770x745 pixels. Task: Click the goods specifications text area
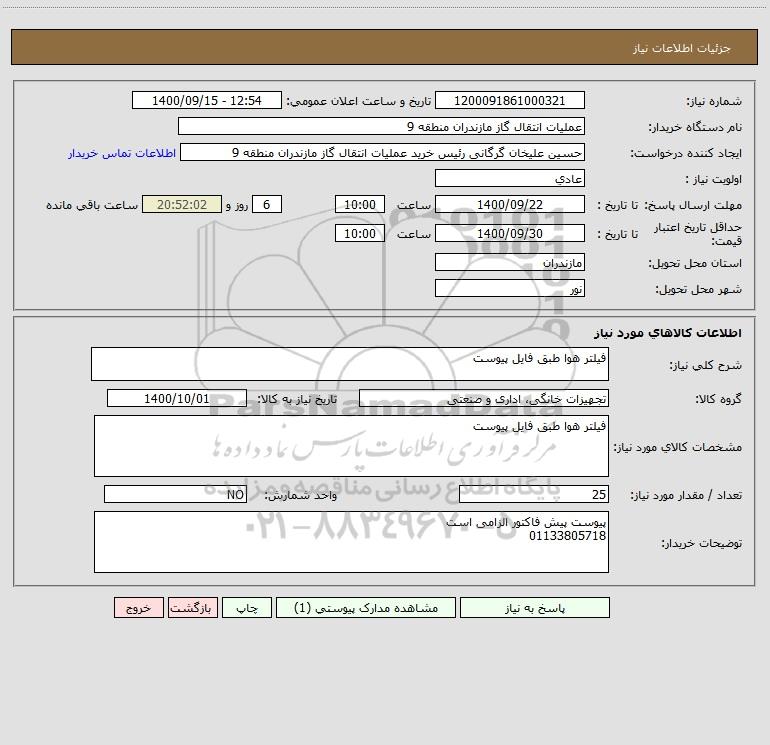click(351, 446)
